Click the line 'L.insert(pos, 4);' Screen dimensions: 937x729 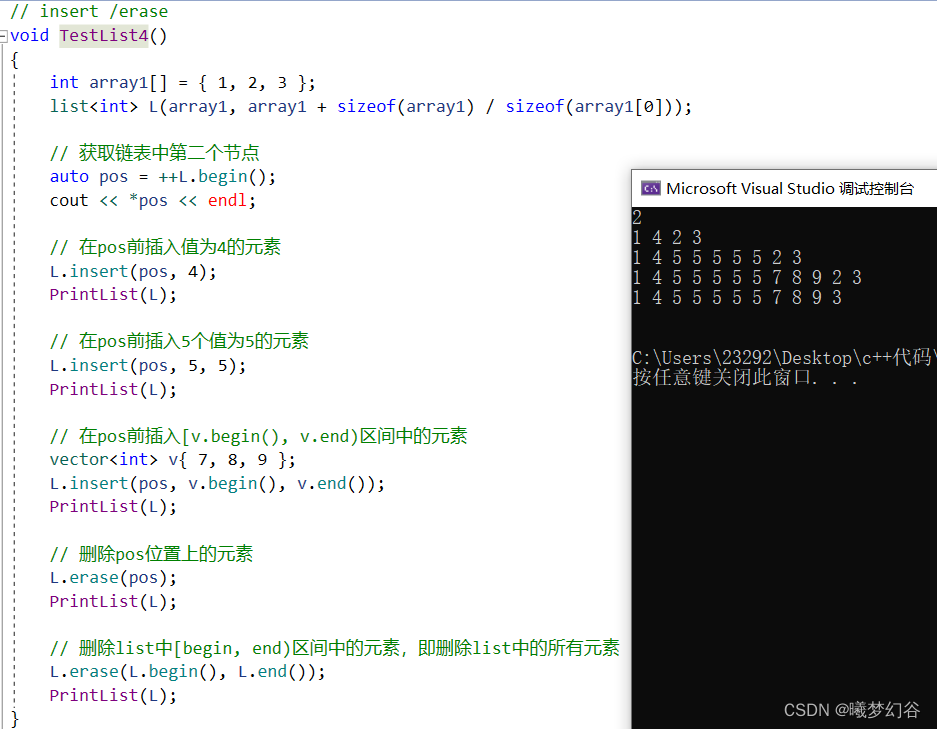click(133, 271)
